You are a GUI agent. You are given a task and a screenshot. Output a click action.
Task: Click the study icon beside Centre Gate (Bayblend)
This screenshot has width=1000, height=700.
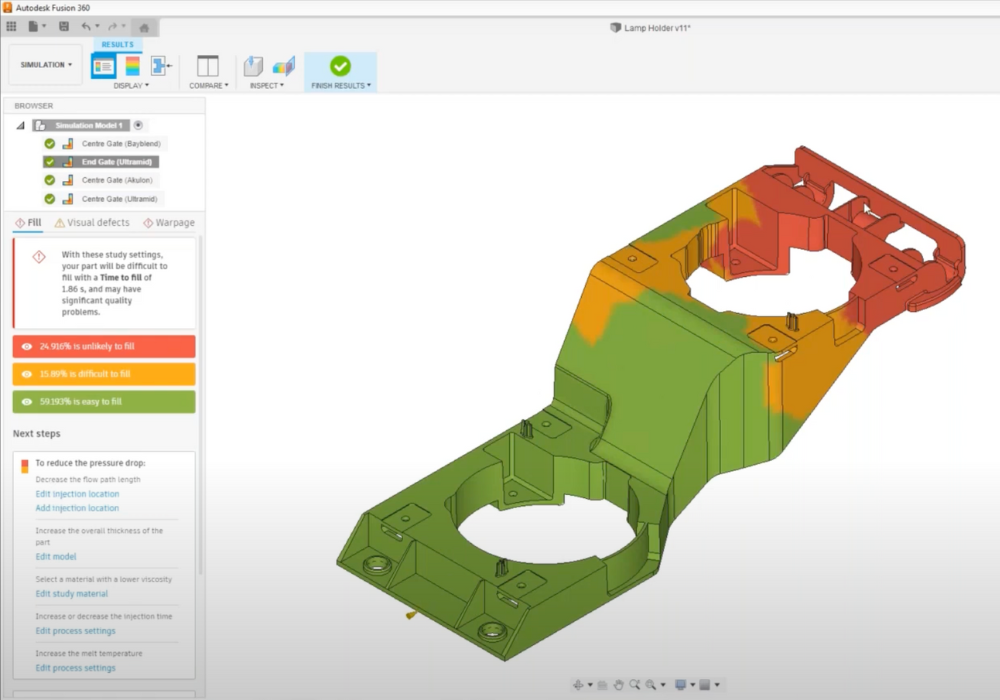[68, 144]
